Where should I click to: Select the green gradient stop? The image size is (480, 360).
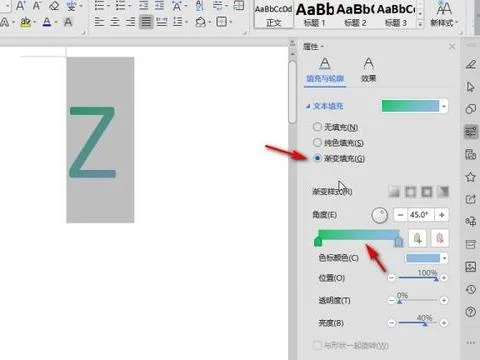318,242
